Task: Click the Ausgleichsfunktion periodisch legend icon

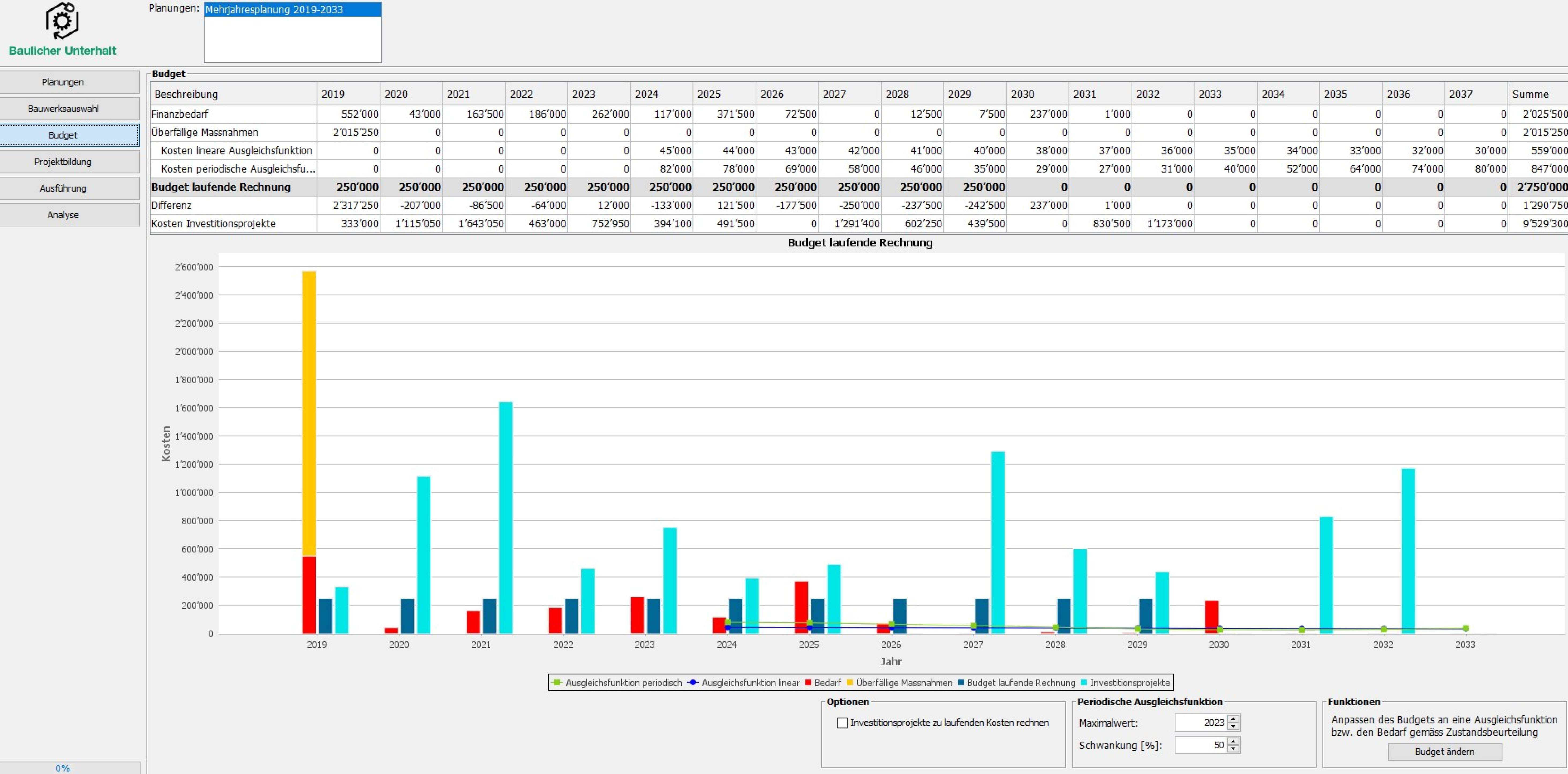Action: click(556, 683)
